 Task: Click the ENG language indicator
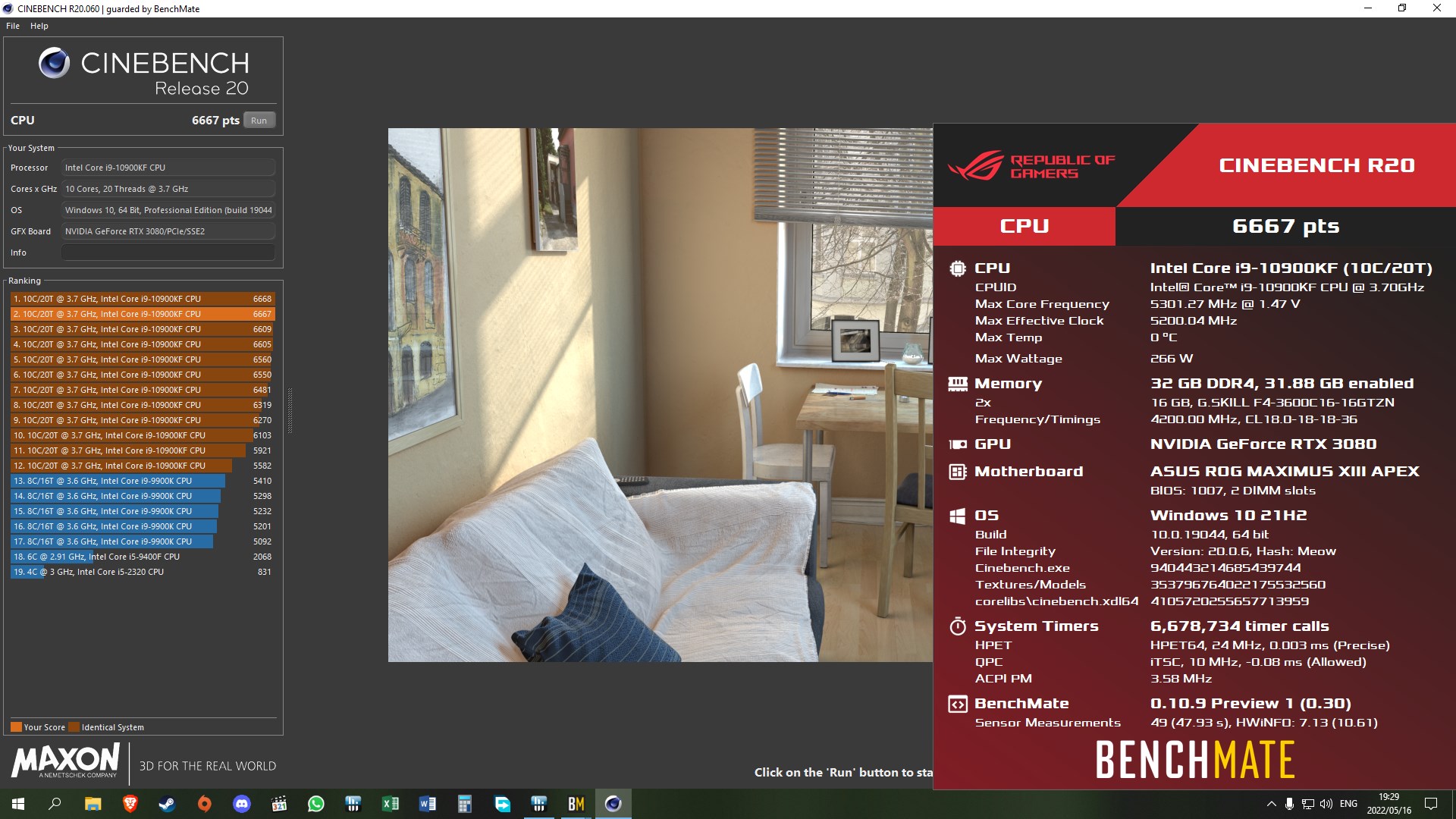pos(1348,804)
